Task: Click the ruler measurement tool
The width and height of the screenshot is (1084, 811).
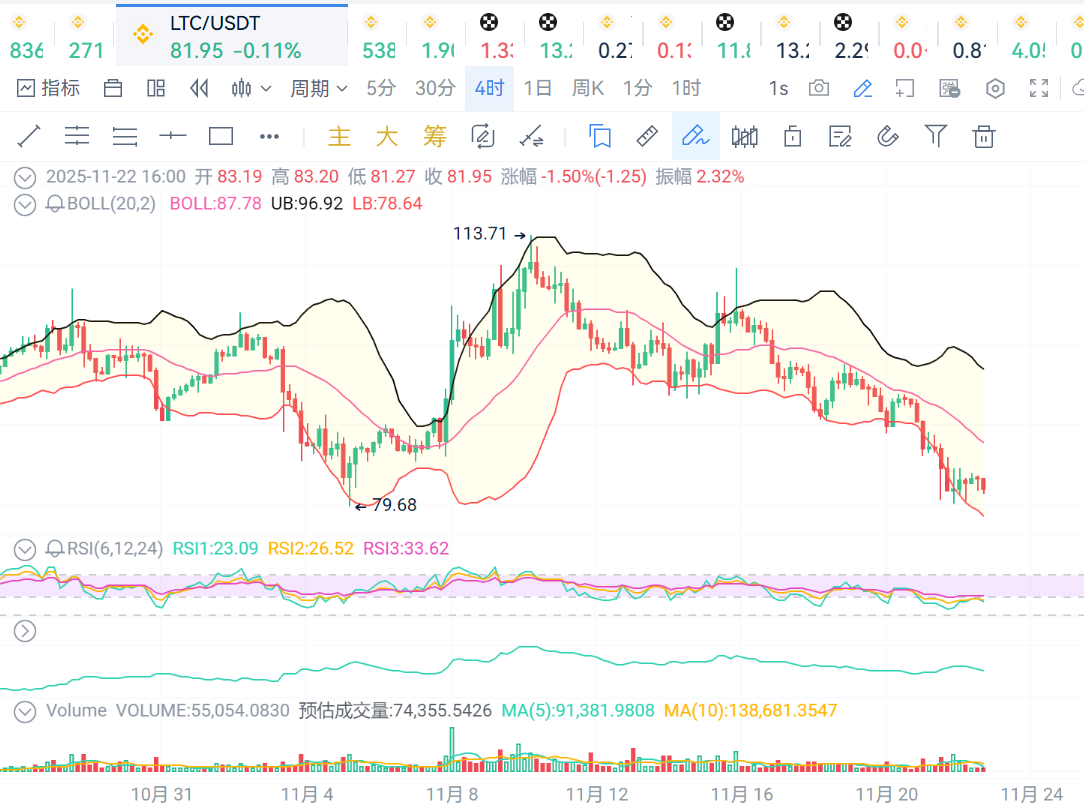Action: click(x=647, y=136)
